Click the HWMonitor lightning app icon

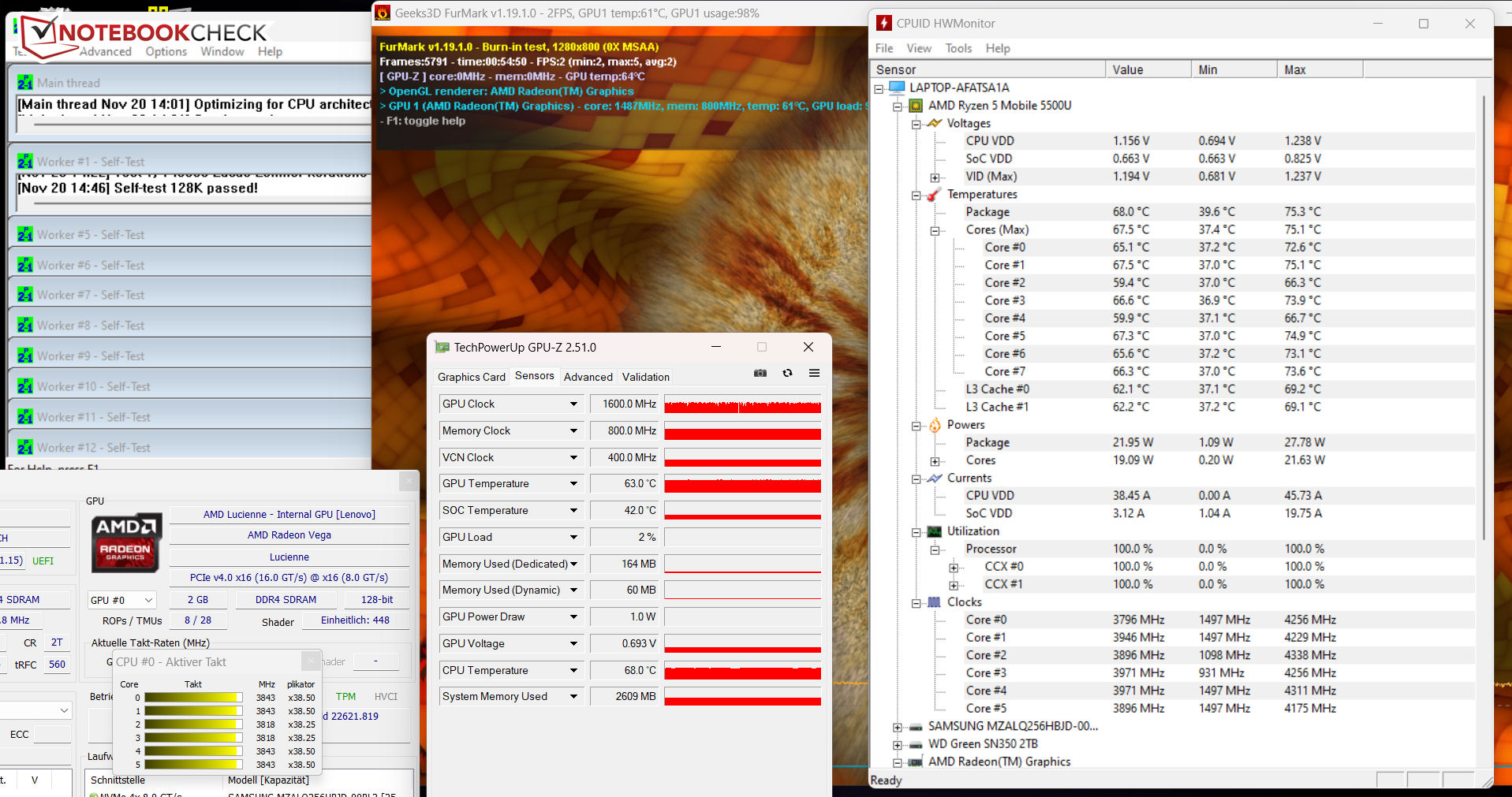[x=884, y=23]
